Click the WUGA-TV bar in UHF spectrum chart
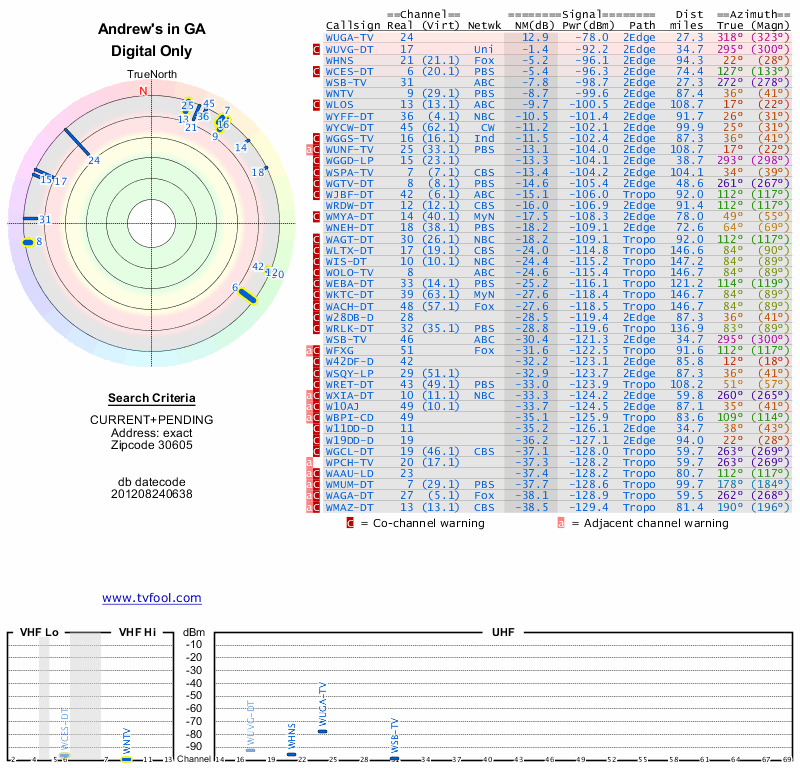 pyautogui.click(x=322, y=731)
